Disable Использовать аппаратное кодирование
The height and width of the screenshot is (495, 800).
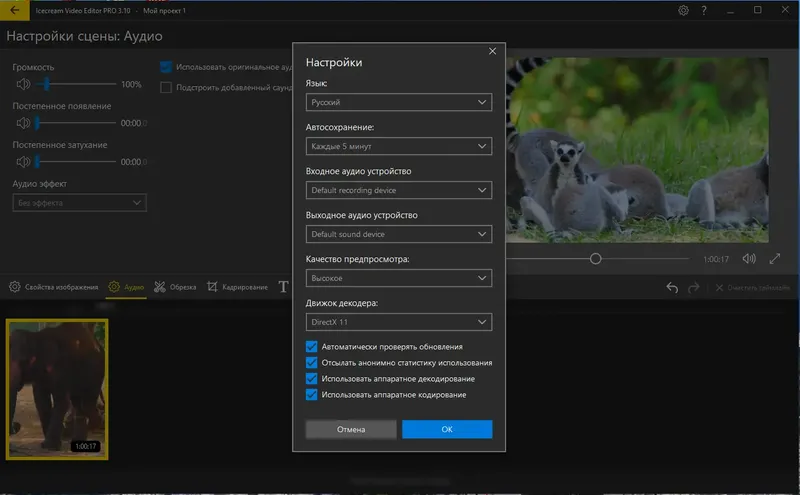311,395
